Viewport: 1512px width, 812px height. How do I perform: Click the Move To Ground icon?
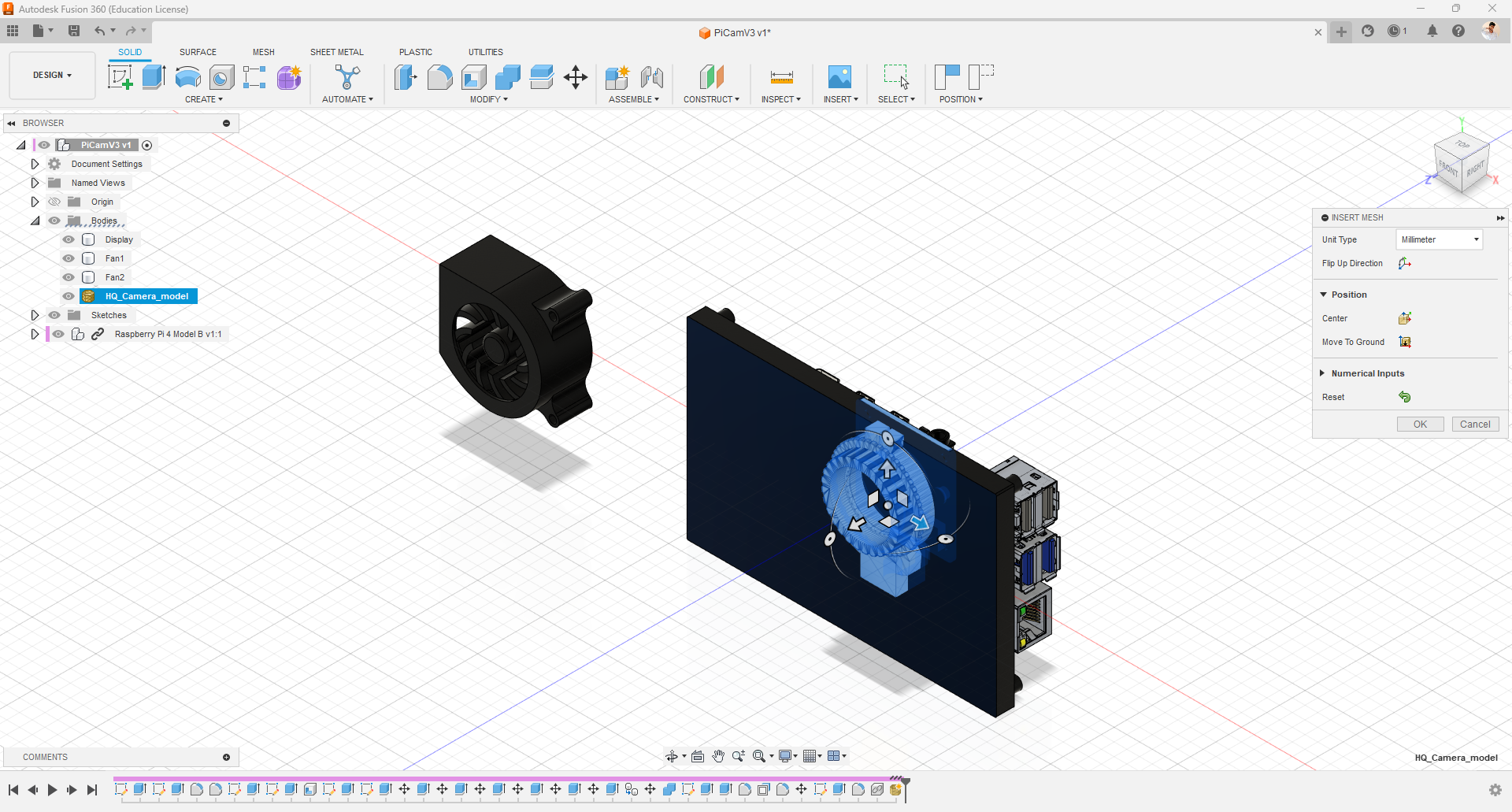click(1406, 342)
